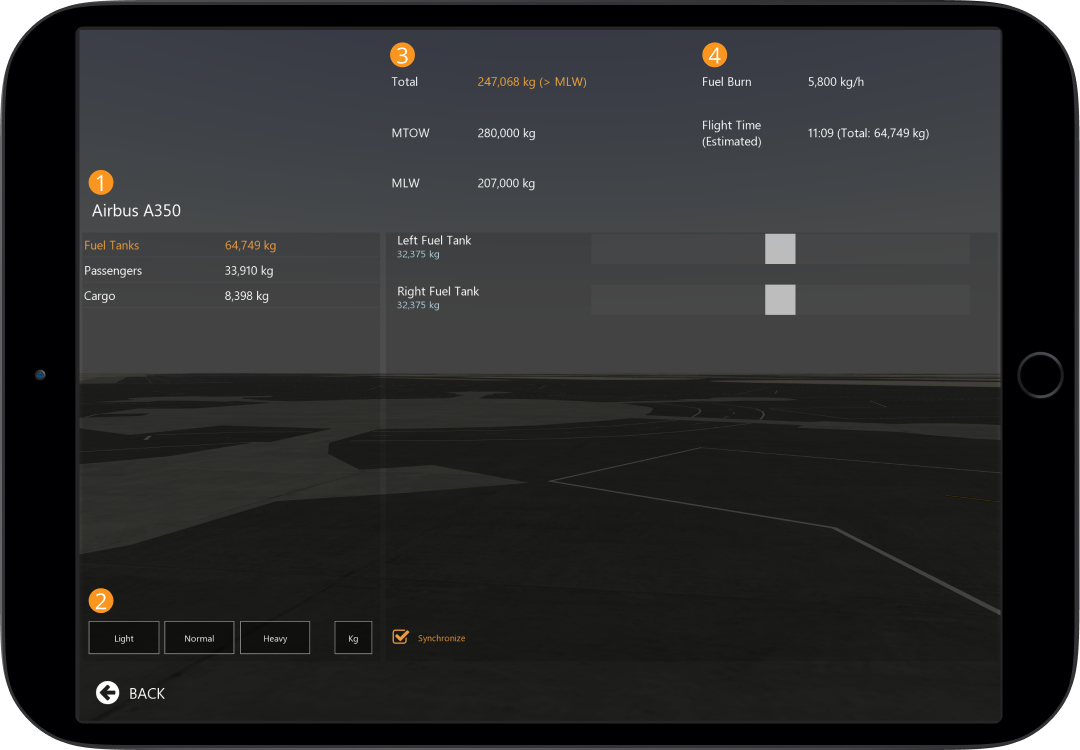Click the orange marker 4 above Fuel Burn
The width and height of the screenshot is (1080, 750).
(715, 55)
